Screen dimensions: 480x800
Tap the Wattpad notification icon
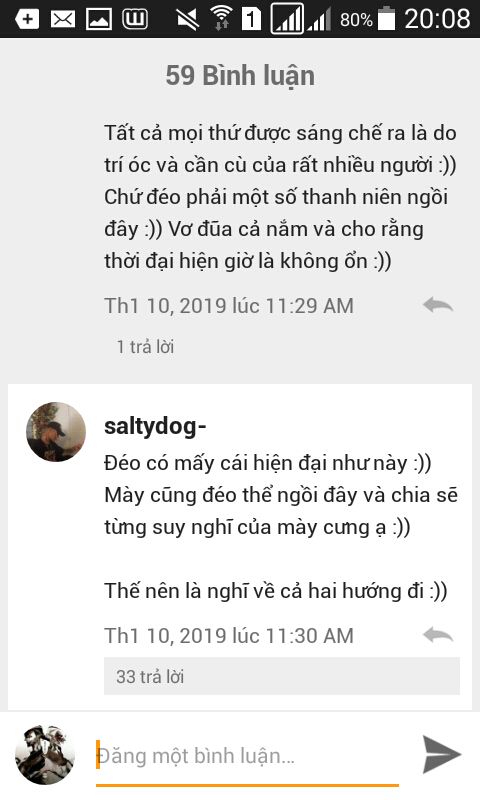tap(135, 19)
